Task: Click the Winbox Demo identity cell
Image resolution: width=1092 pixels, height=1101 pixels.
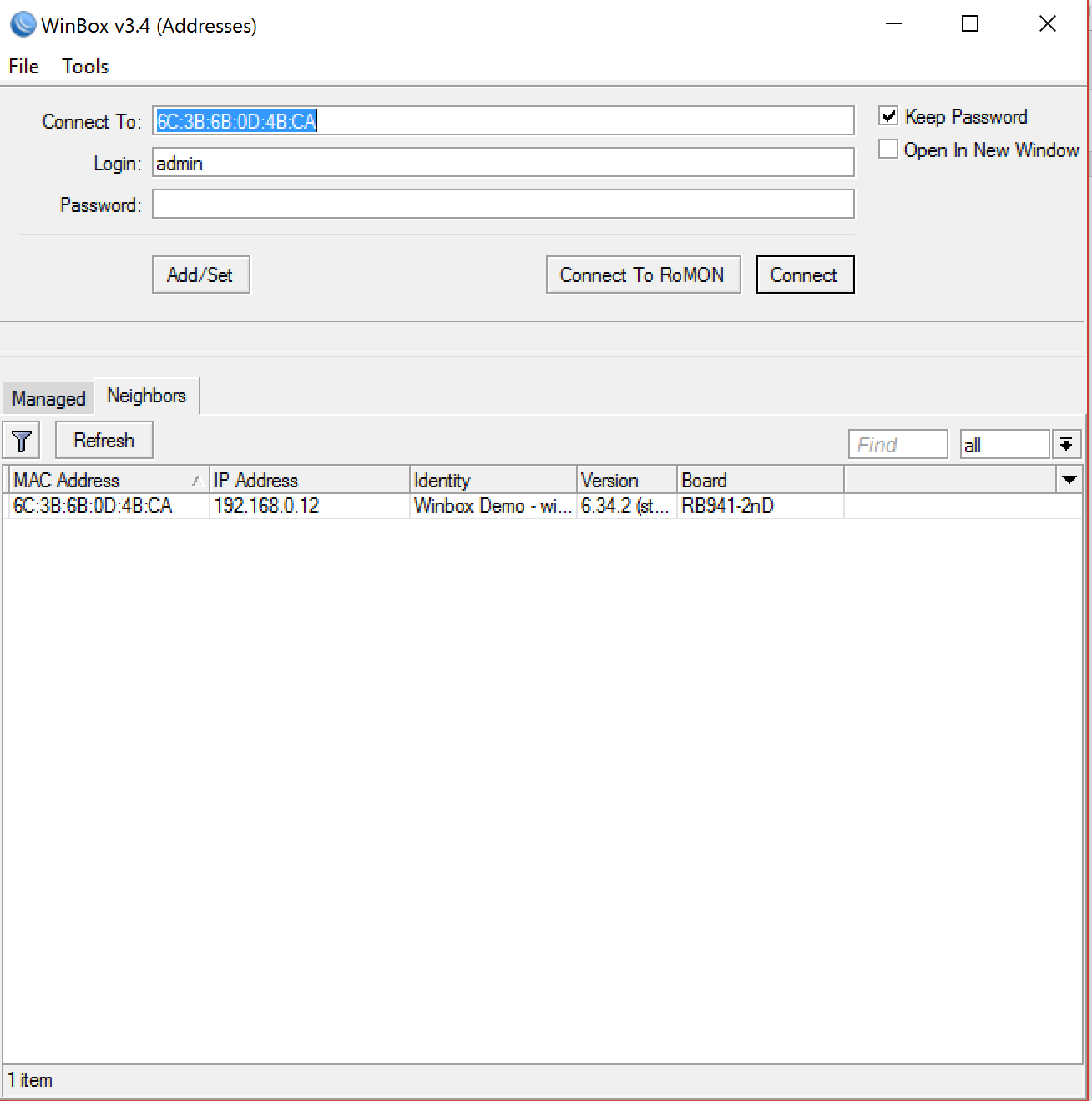Action: [x=493, y=505]
